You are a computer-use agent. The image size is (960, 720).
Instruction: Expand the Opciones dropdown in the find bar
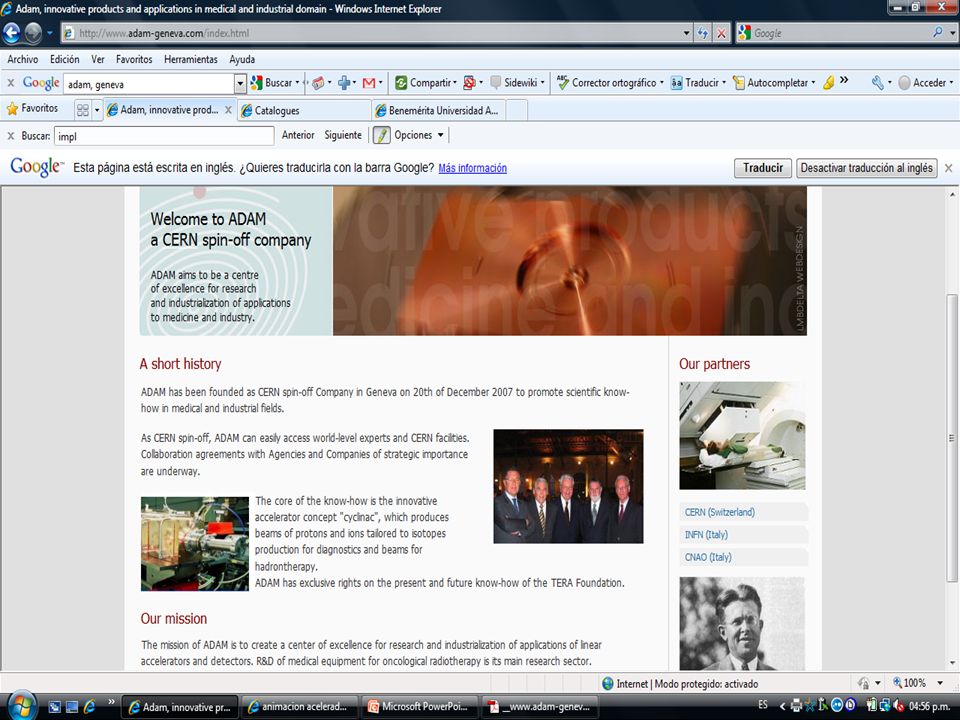pos(440,135)
